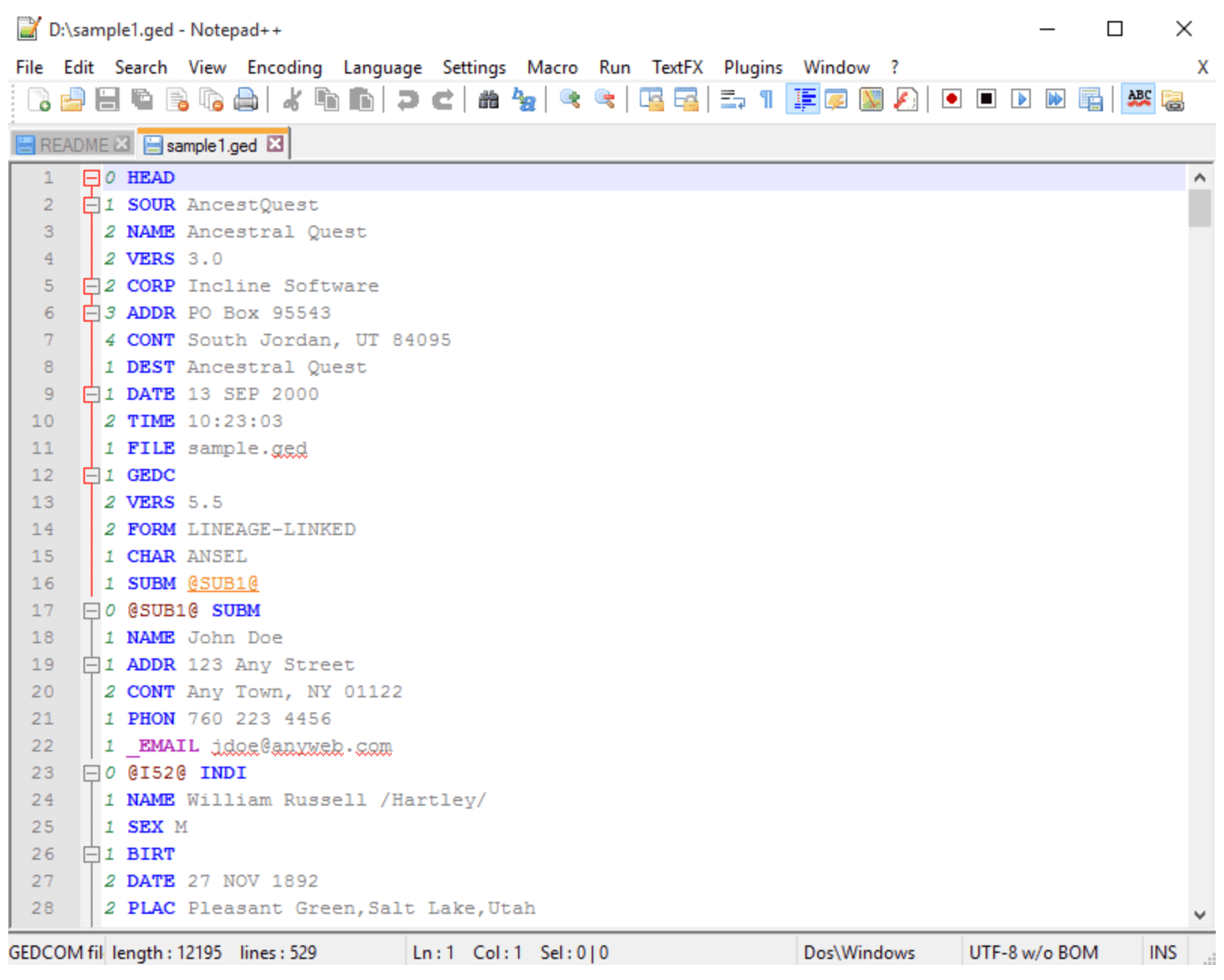Screen dimensions: 1224x980
Task: Click the Play recorded macro icon
Action: pos(1021,99)
